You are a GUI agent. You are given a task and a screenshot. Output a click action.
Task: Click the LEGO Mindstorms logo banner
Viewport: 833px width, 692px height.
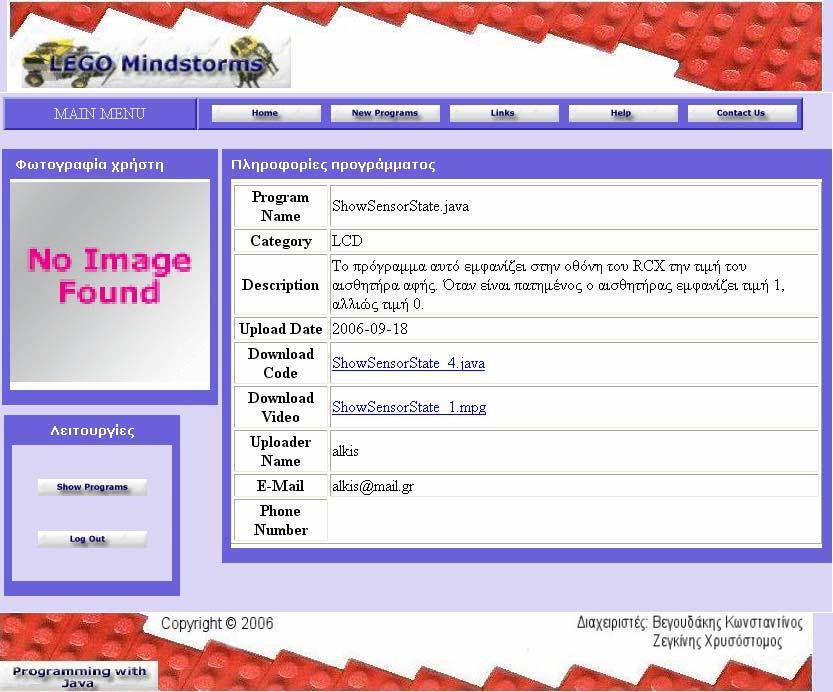[x=156, y=63]
